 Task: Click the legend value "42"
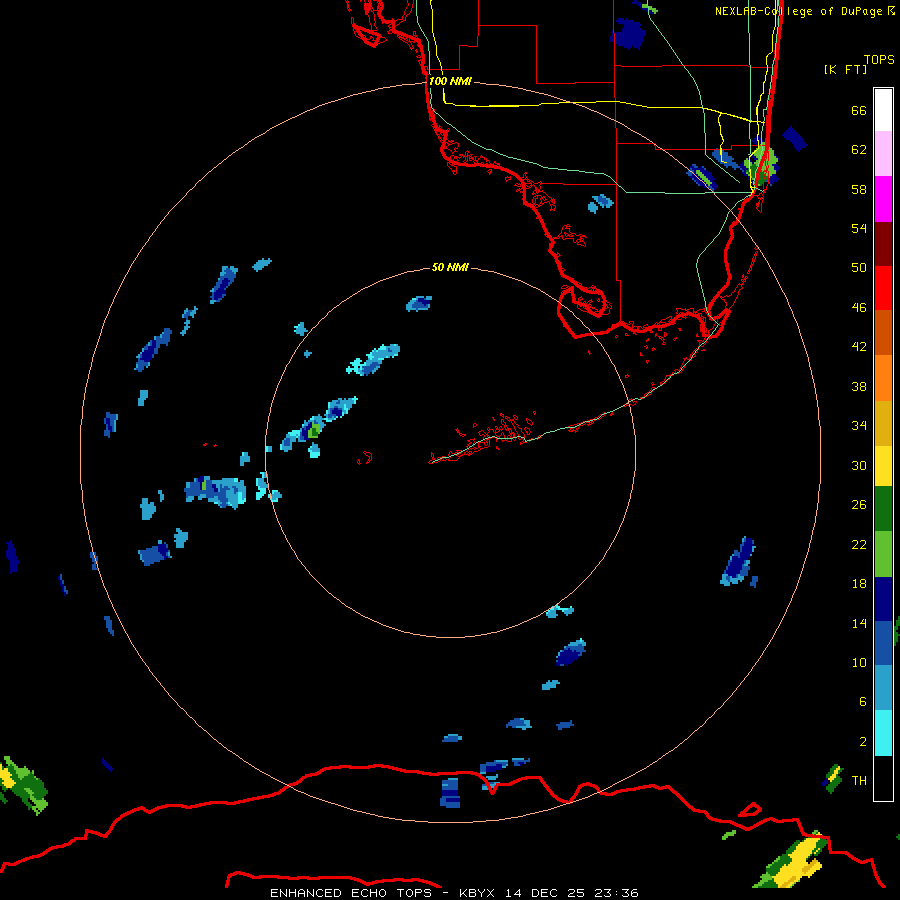pos(859,347)
